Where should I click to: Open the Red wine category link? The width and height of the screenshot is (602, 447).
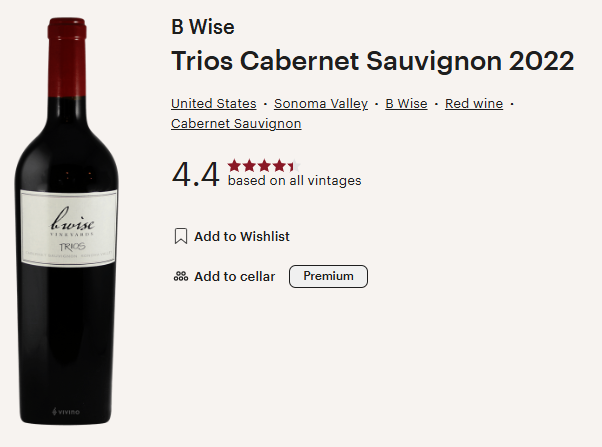coord(473,103)
